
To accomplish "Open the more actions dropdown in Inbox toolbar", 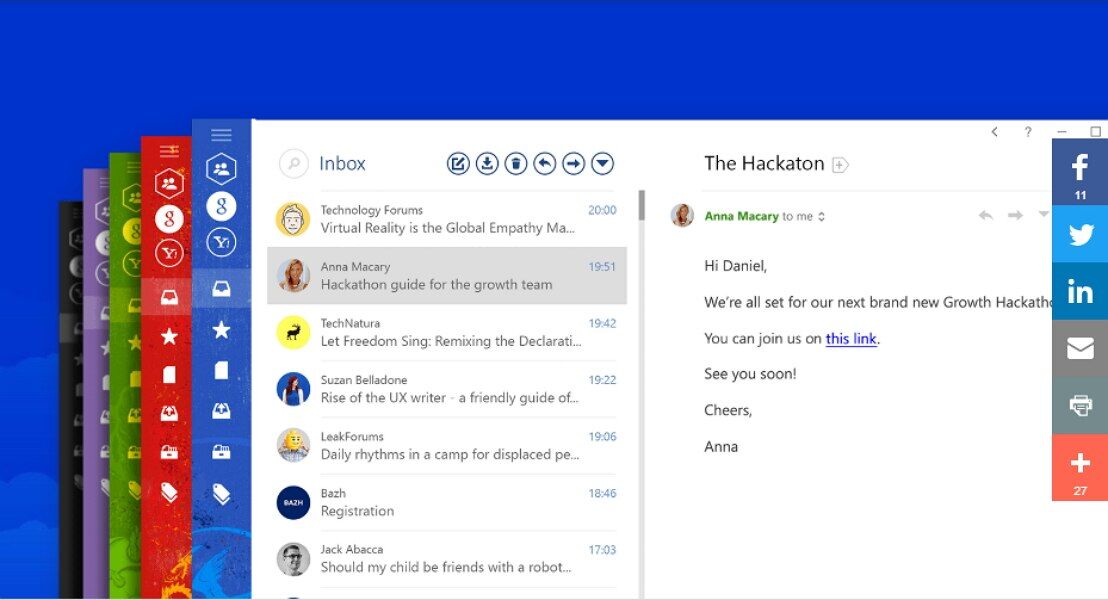I will (x=602, y=164).
